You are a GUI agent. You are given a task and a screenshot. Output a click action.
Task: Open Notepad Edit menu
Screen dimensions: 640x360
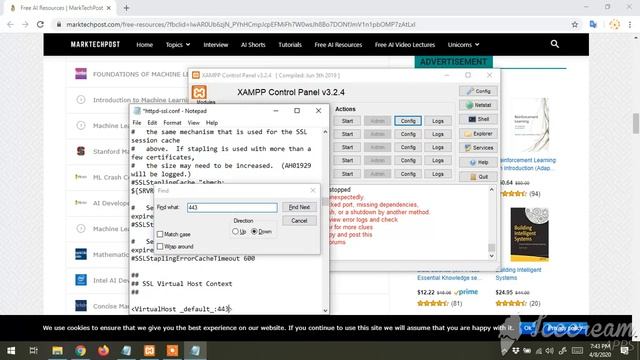click(152, 122)
